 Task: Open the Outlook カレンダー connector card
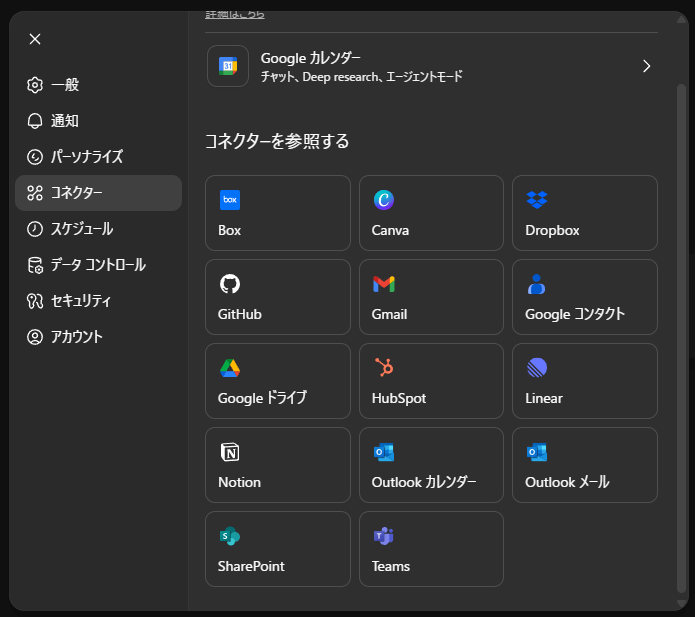click(x=431, y=465)
